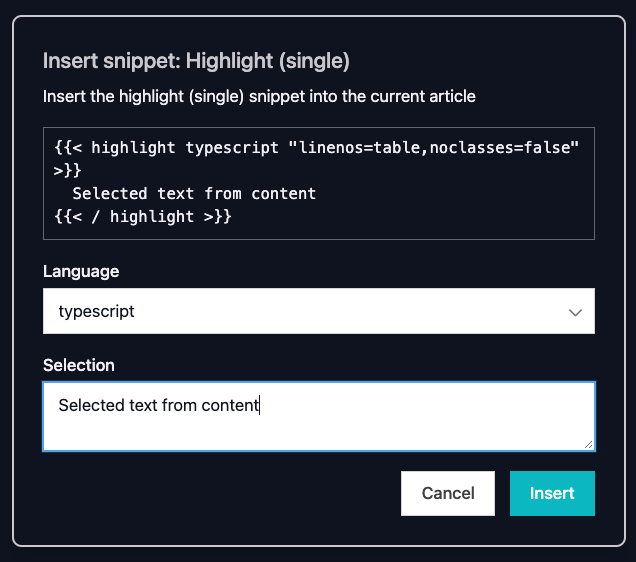Click the "Selection" field label

tap(79, 365)
